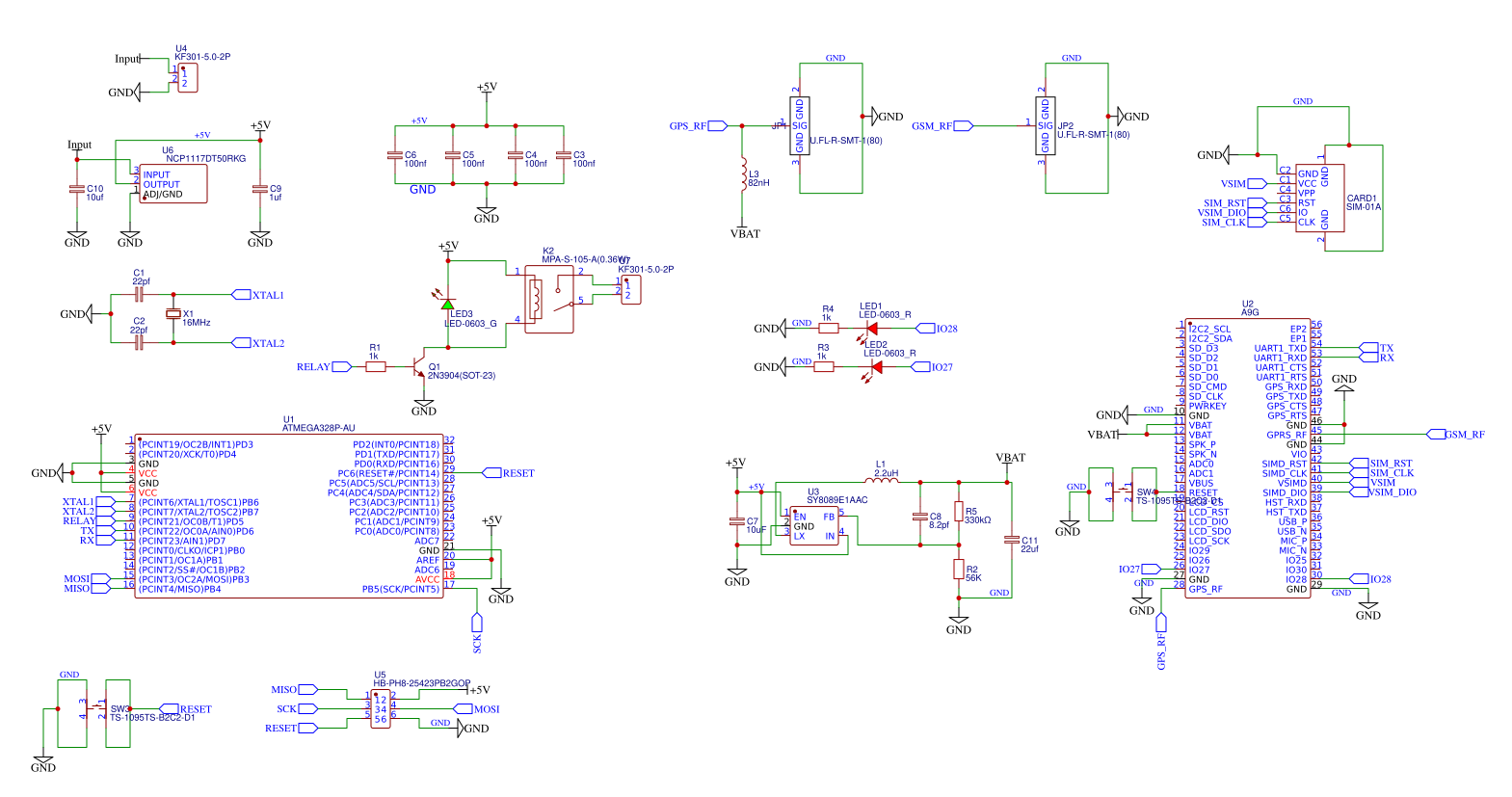Click the XTAL1 net flag beside capacitor C1
1512x797 pixels.
258,295
